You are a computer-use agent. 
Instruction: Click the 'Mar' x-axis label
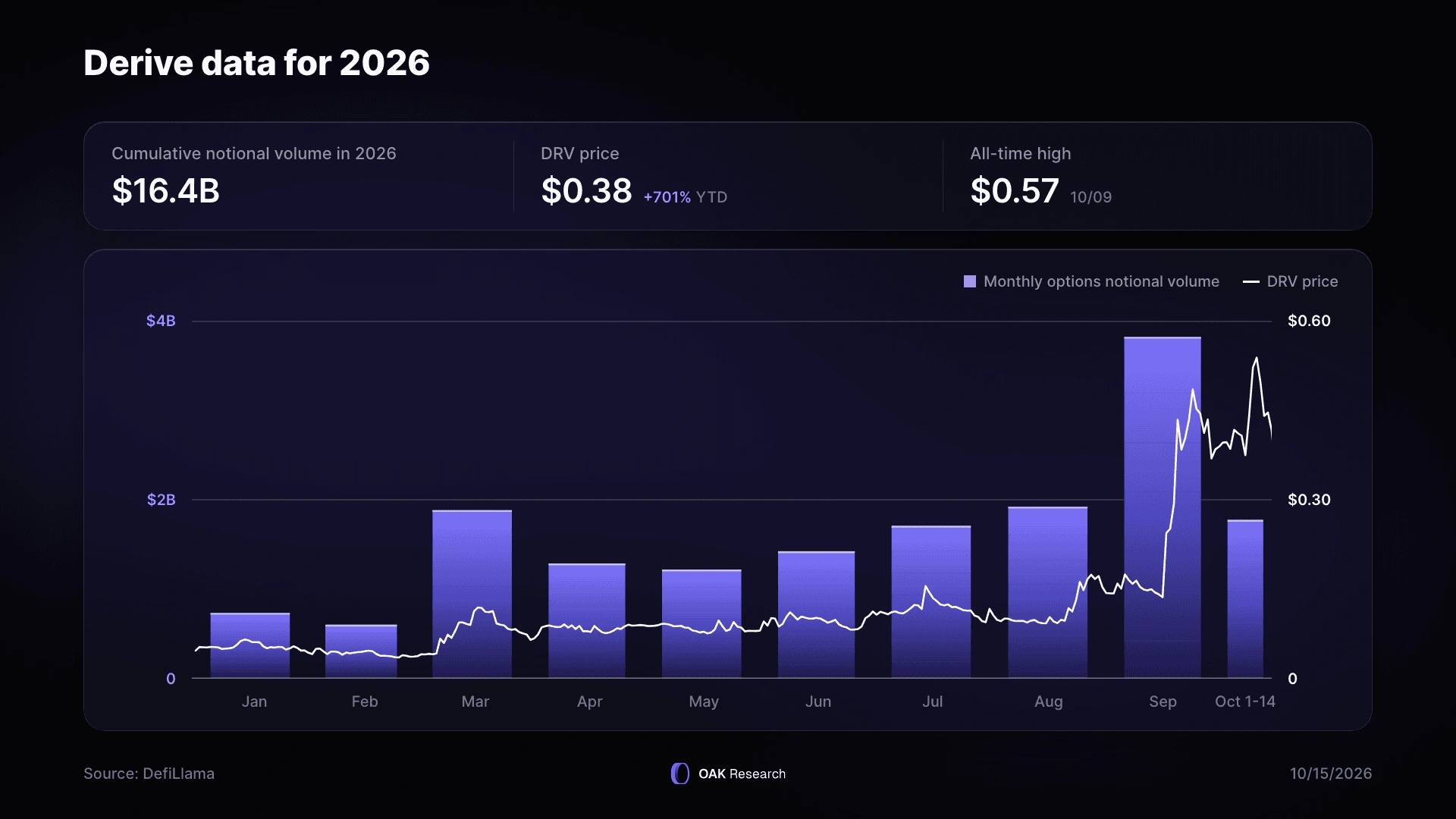click(x=475, y=701)
